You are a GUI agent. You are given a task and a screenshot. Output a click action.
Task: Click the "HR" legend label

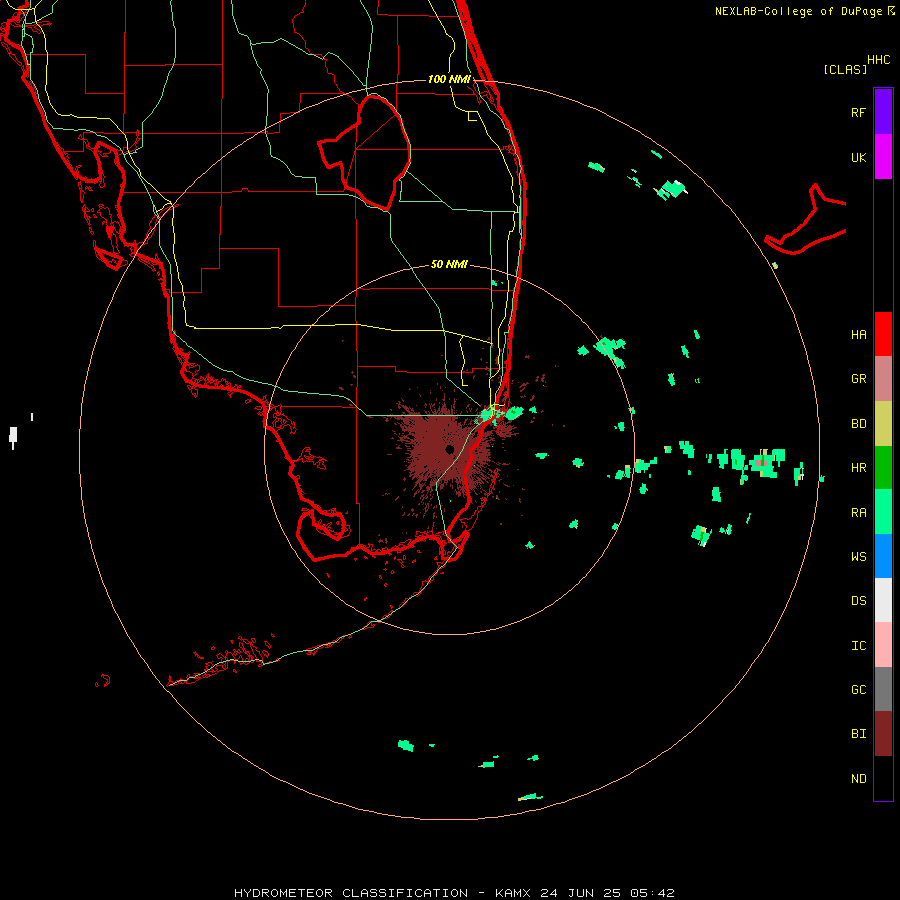point(858,468)
